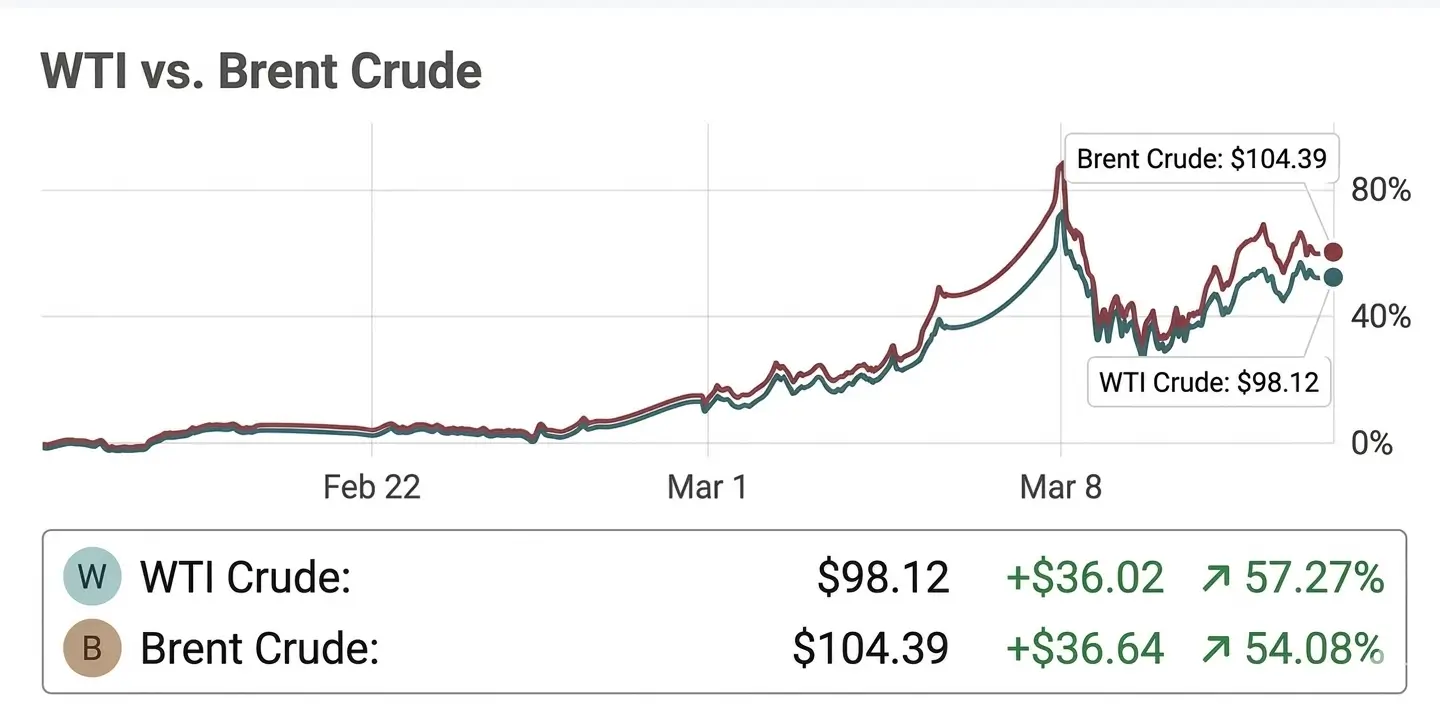Click the Brent Crude "B" circle icon
The height and width of the screenshot is (720, 1440).
[92, 648]
